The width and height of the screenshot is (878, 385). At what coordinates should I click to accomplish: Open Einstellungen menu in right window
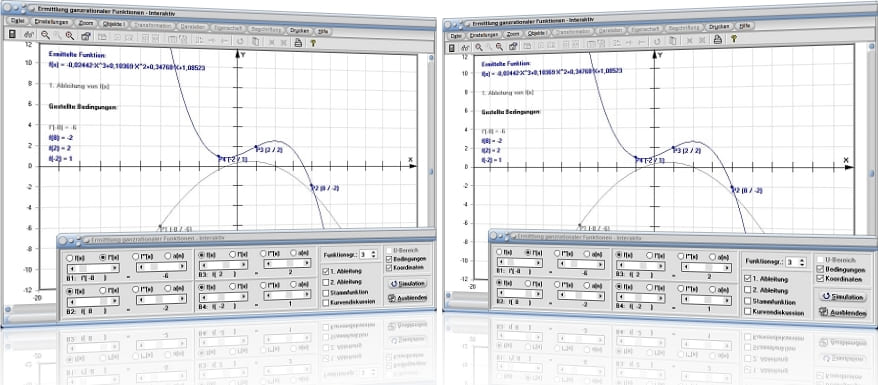point(484,34)
